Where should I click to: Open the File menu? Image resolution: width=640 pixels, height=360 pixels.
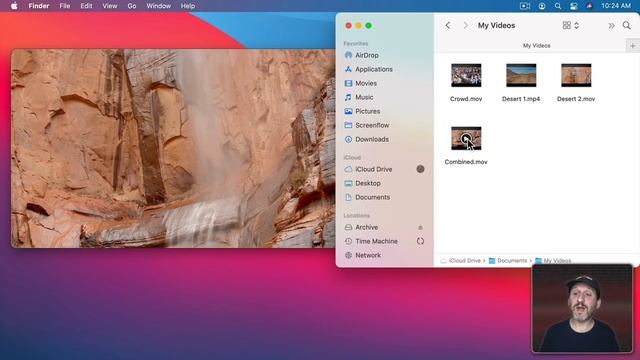(64, 6)
